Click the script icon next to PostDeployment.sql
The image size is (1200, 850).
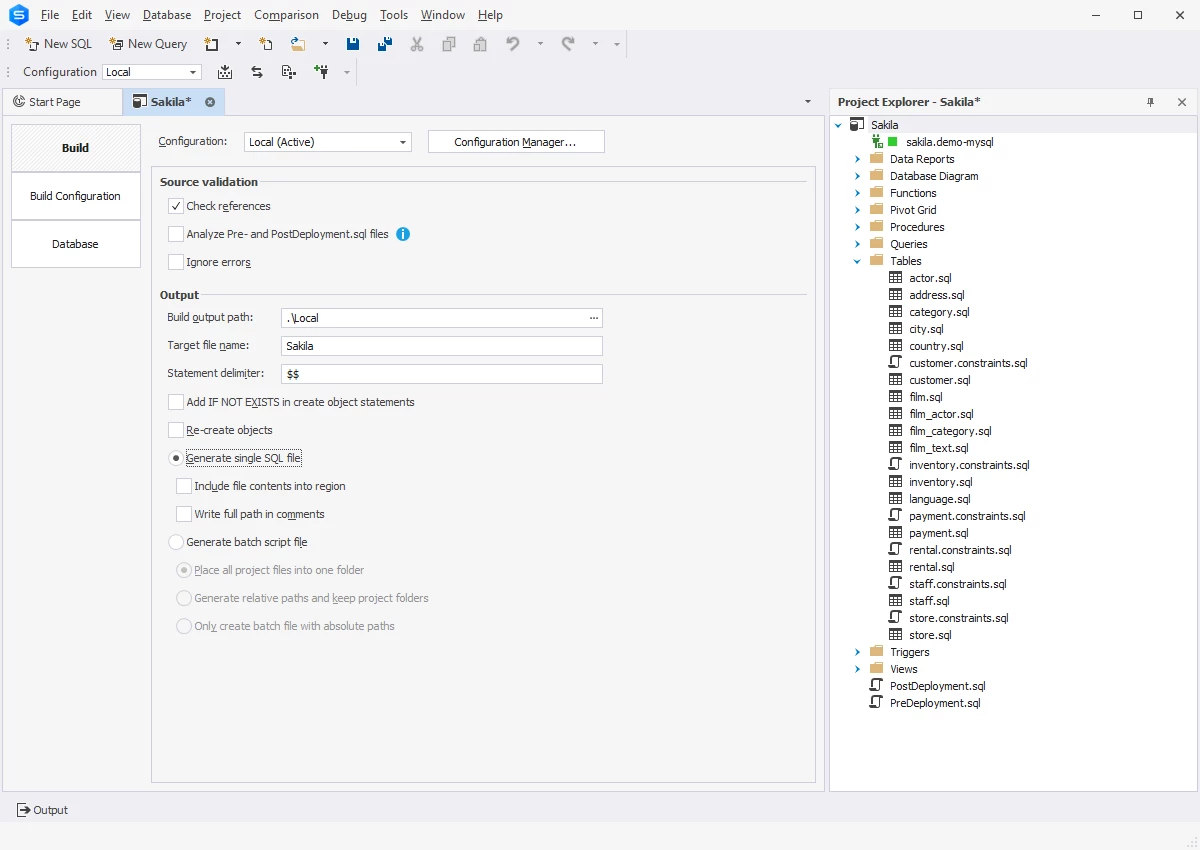(x=877, y=686)
